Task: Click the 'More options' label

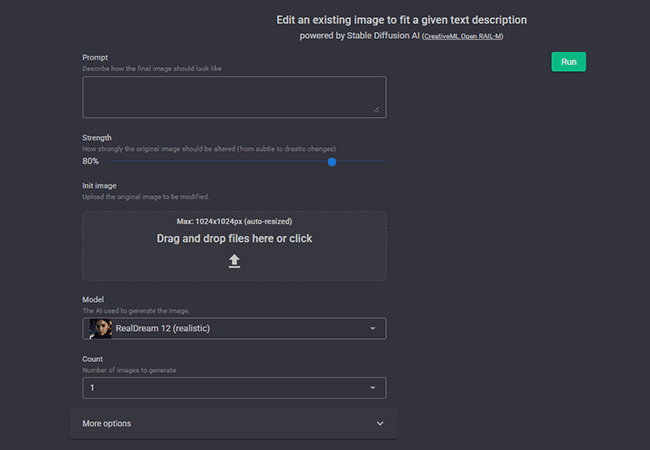Action: coord(107,423)
